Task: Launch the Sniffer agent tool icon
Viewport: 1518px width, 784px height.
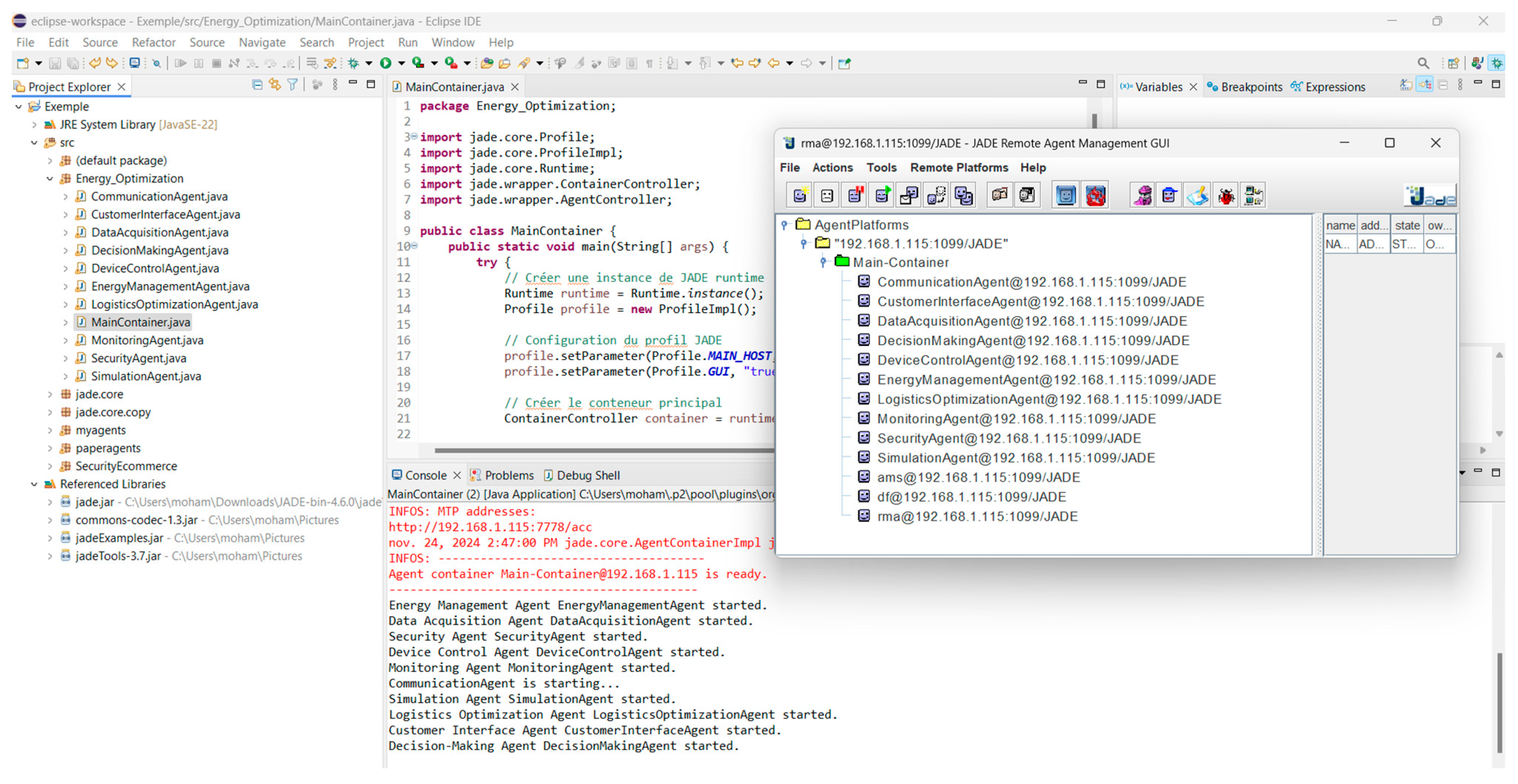Action: coord(1142,196)
